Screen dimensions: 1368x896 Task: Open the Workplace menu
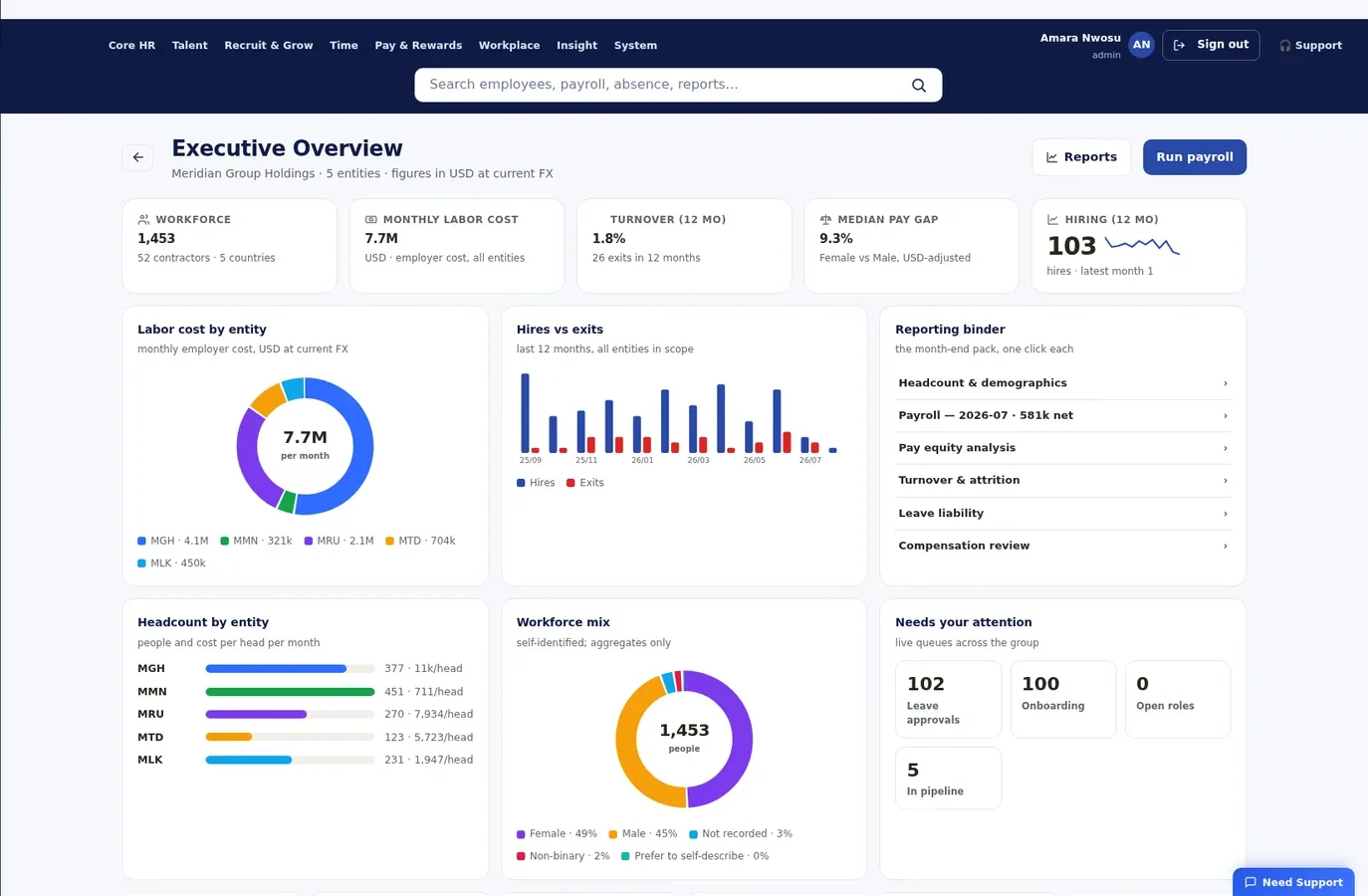(509, 46)
